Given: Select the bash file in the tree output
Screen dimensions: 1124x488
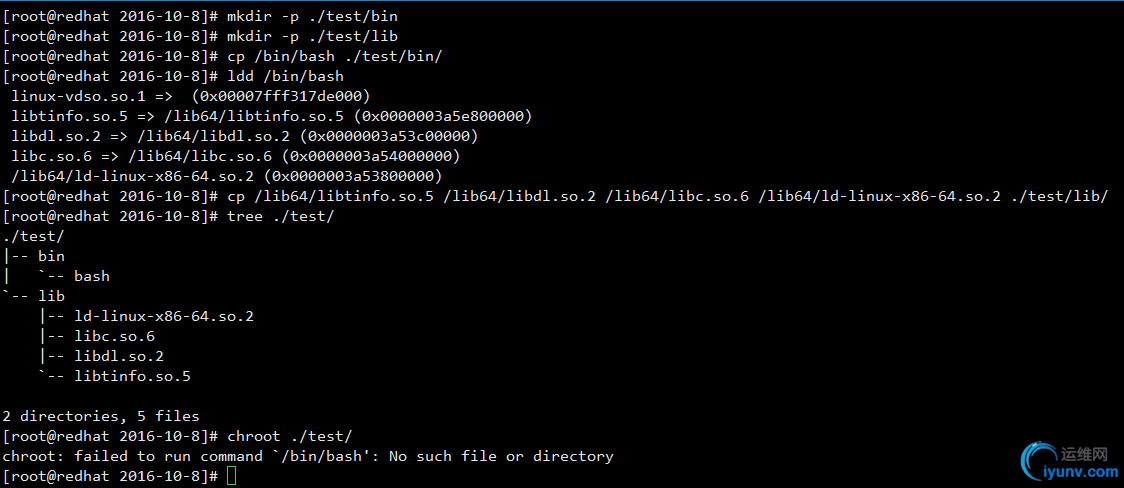Looking at the screenshot, I should pos(92,276).
